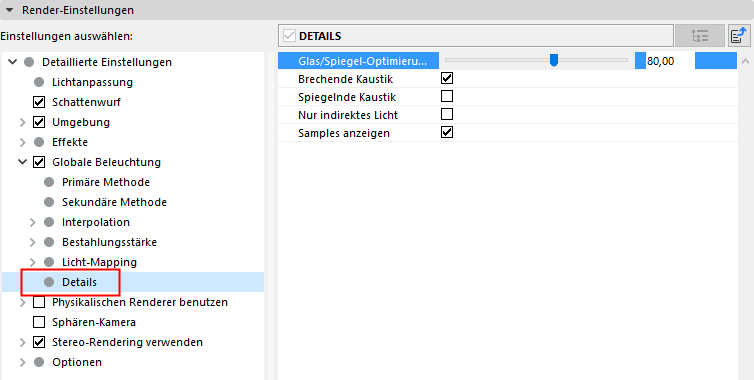The image size is (754, 380).
Task: Click gray bullet icon beside Primäre Methode
Action: click(49, 182)
